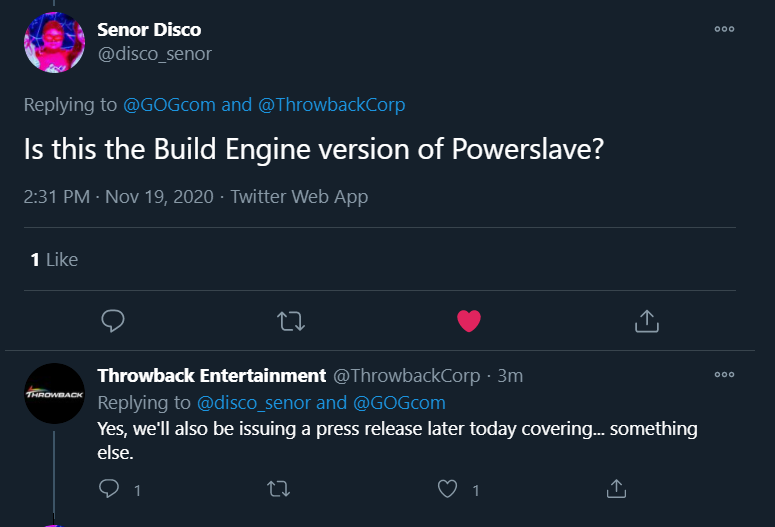The height and width of the screenshot is (527, 775).
Task: Open the @GOGcom mention in main tweet
Action: tap(169, 105)
